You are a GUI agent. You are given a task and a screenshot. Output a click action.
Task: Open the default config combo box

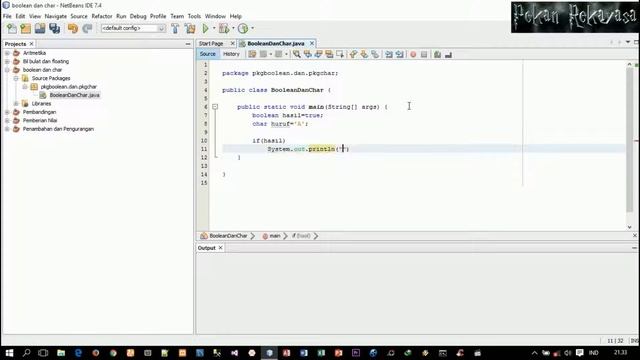(133, 28)
